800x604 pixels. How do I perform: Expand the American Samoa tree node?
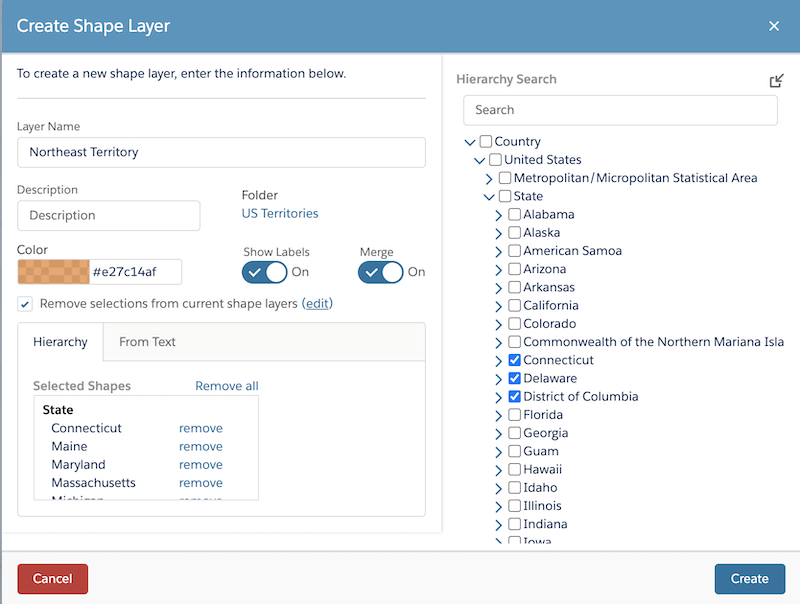[498, 251]
